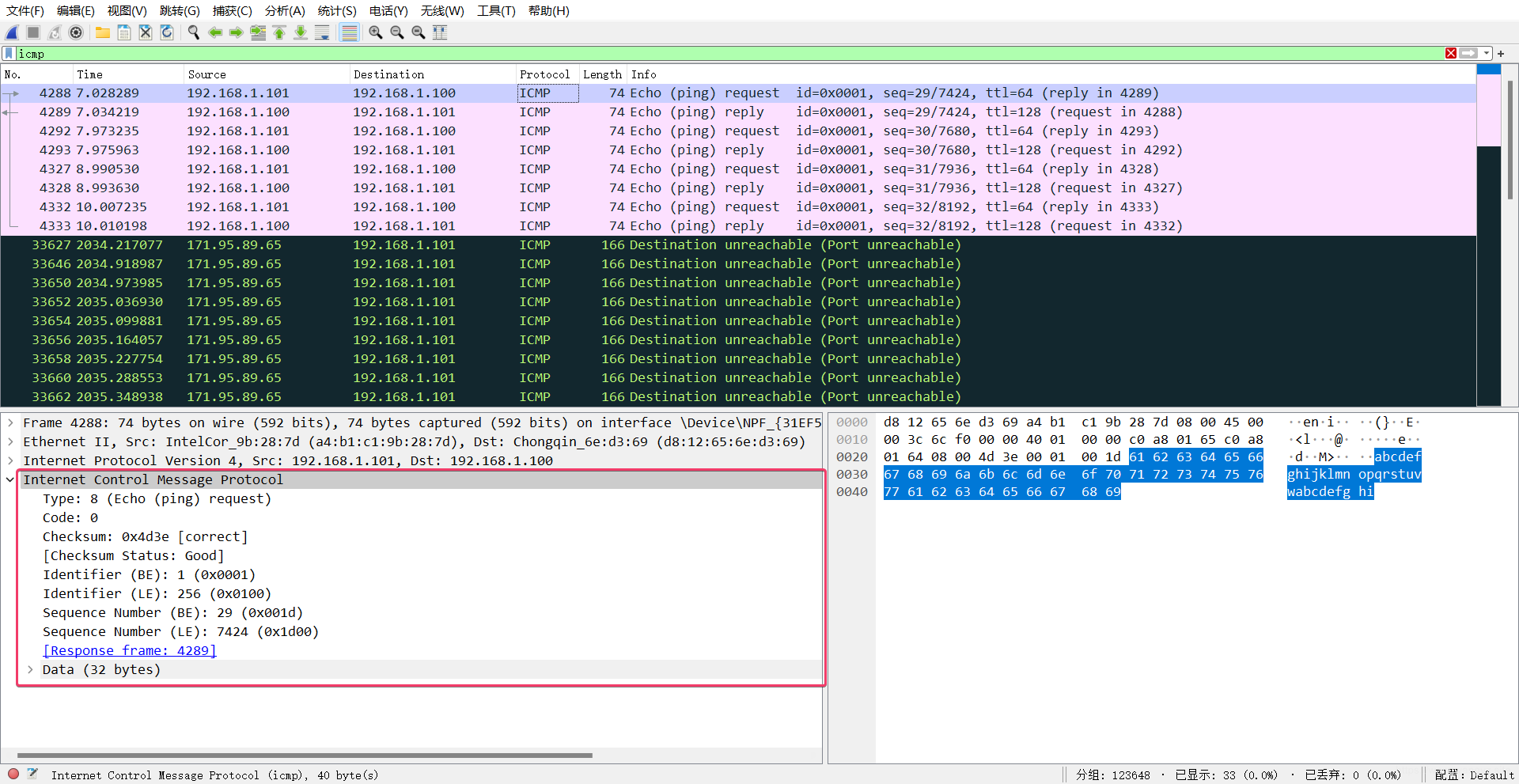Go back to previous packet in history
The height and width of the screenshot is (784, 1519).
pyautogui.click(x=215, y=32)
